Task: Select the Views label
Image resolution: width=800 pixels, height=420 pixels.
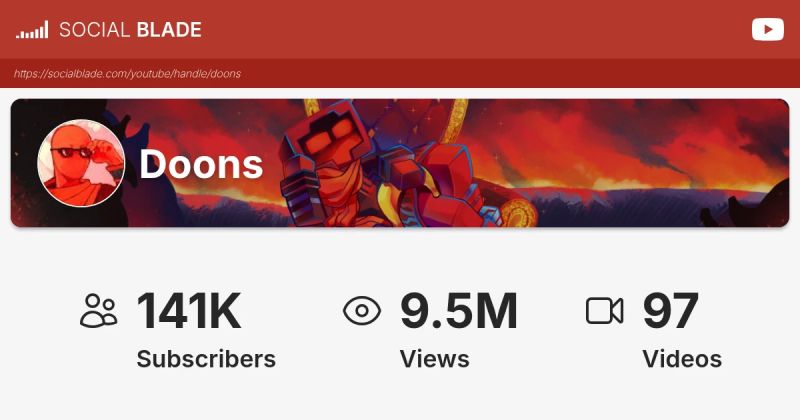Action: pos(434,359)
